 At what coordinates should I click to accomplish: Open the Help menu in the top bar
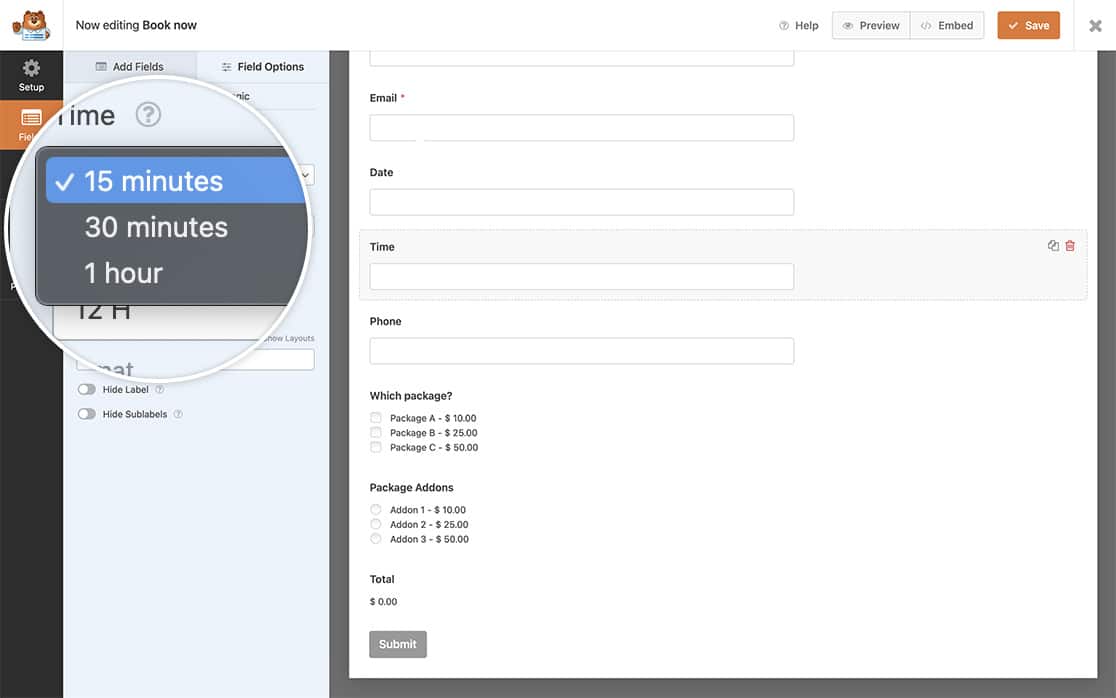click(799, 25)
